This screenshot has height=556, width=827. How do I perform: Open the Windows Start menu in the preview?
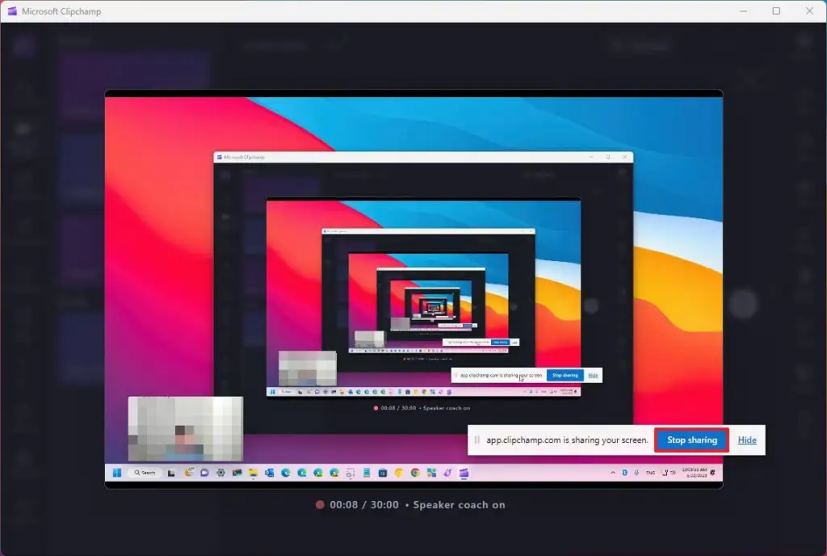point(117,473)
